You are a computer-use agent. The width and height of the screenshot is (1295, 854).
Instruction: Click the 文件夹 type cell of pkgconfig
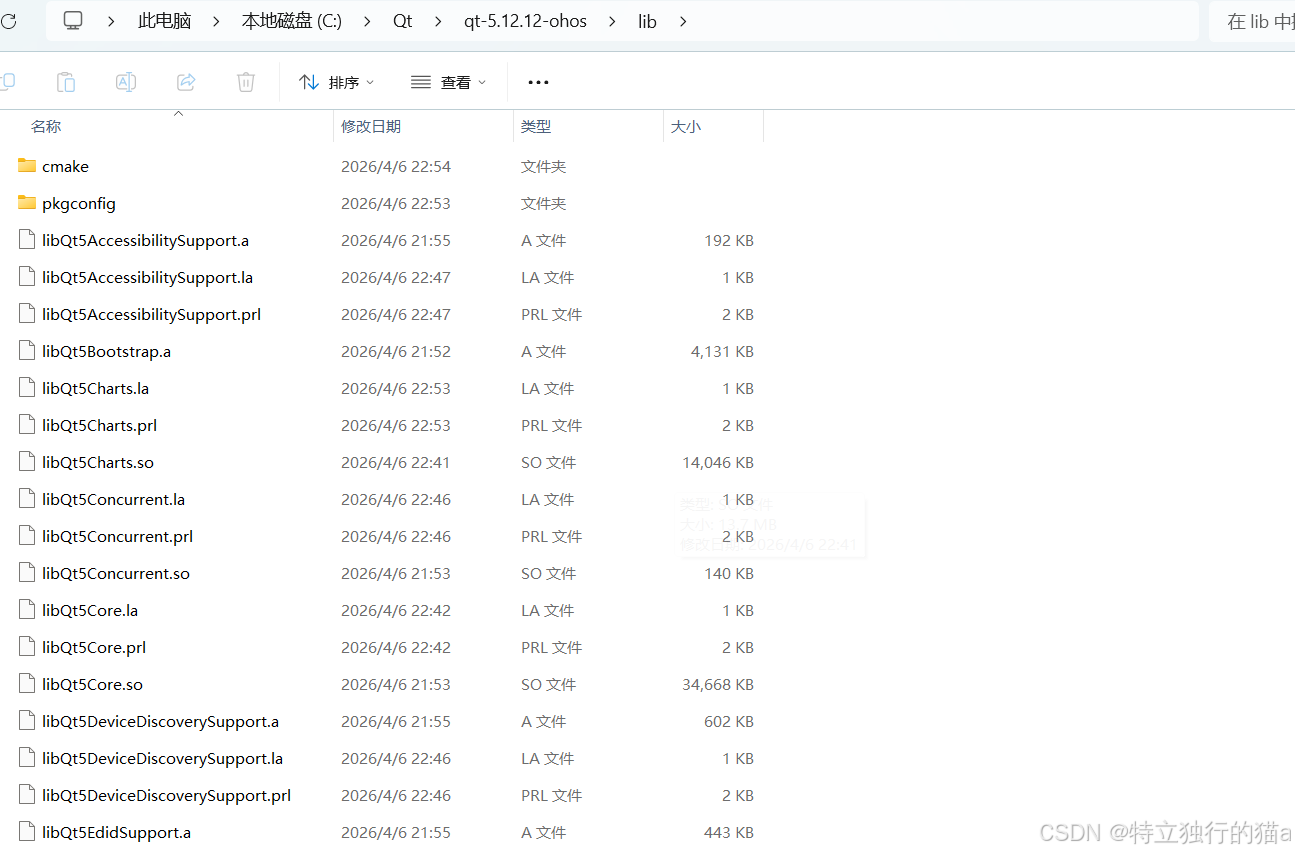pos(544,203)
